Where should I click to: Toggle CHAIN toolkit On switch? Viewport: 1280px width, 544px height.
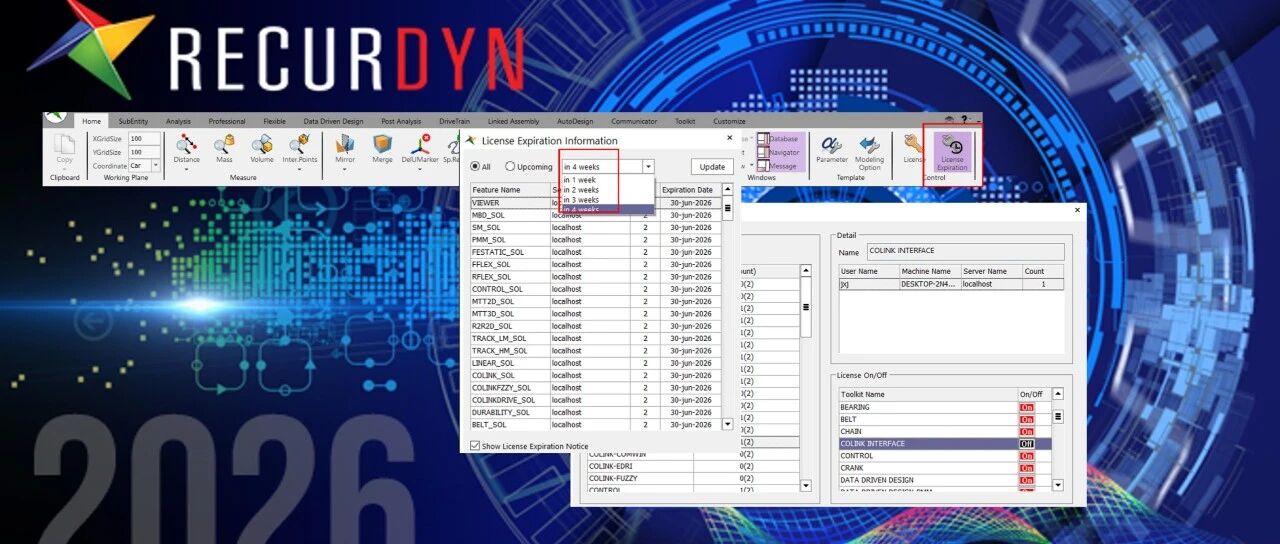[1026, 432]
